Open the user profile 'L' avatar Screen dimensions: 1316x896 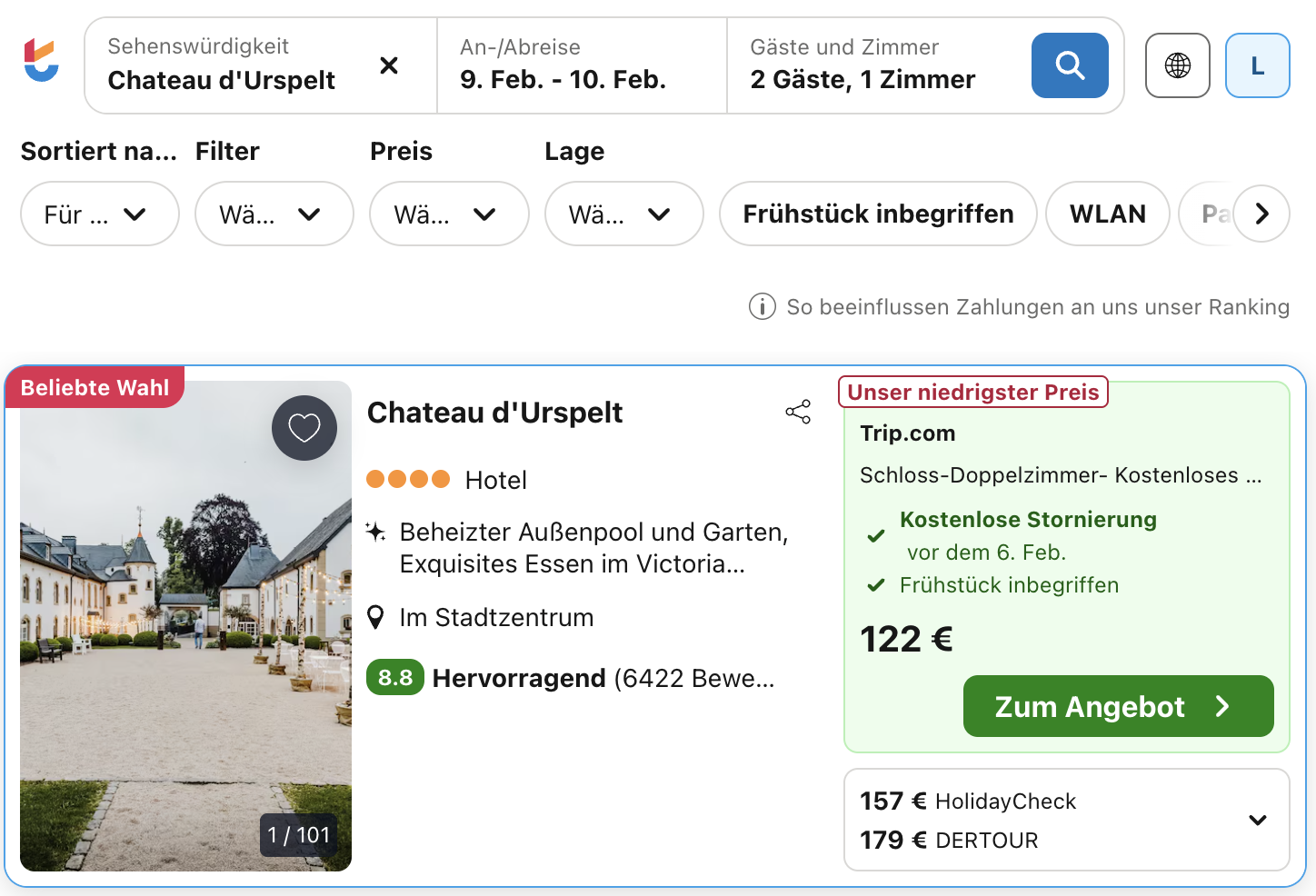(1257, 65)
